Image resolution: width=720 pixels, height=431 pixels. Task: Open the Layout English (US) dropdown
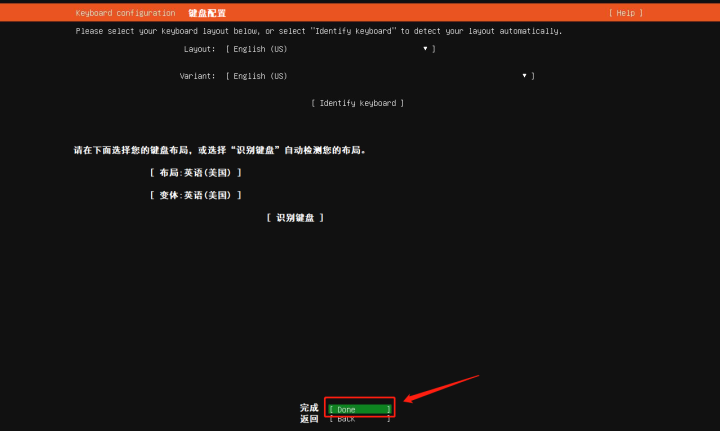330,49
